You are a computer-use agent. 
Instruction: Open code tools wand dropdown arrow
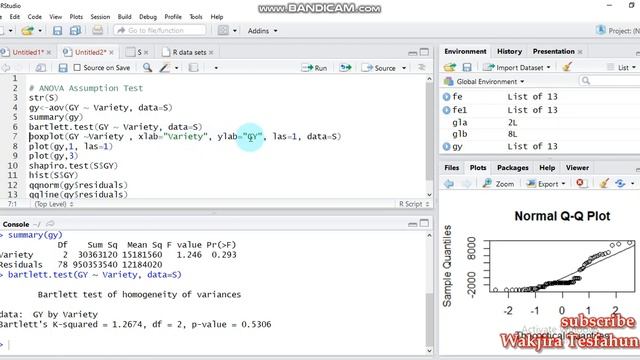[x=176, y=68]
